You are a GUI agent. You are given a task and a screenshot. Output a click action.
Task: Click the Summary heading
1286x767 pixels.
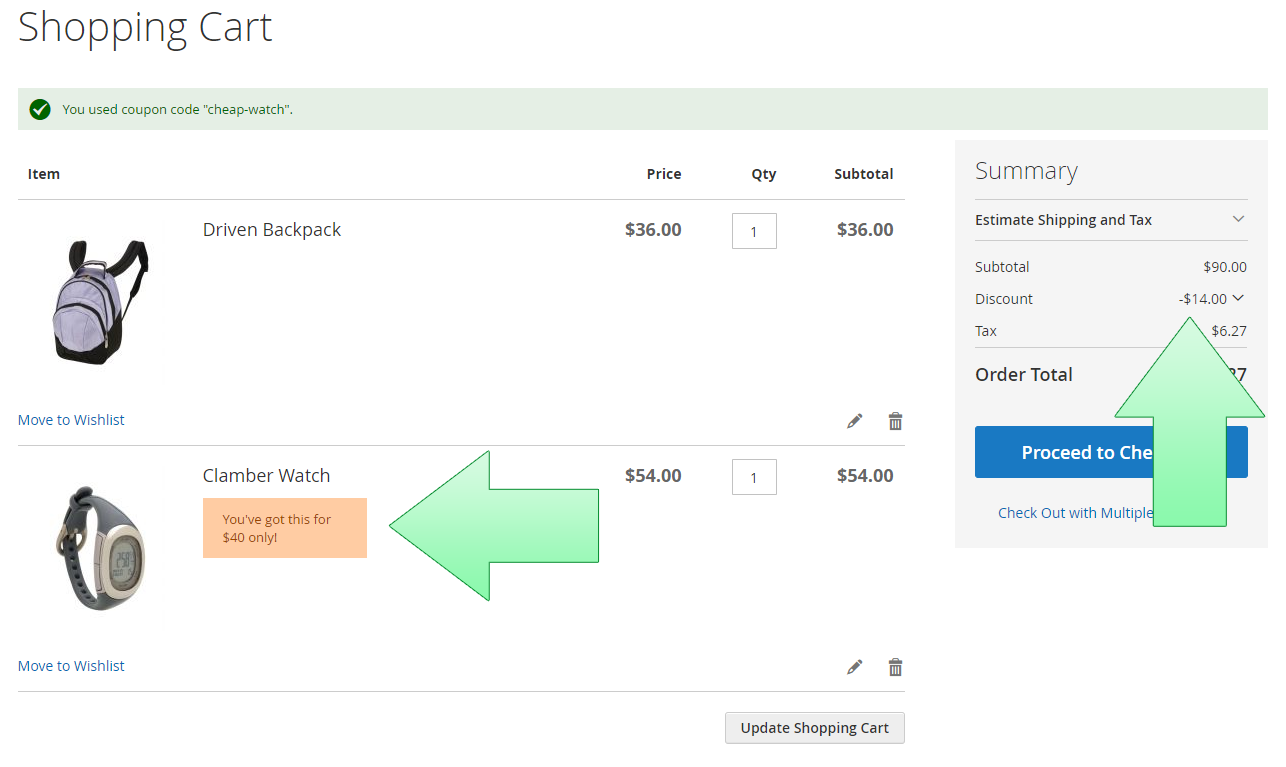pos(1026,171)
